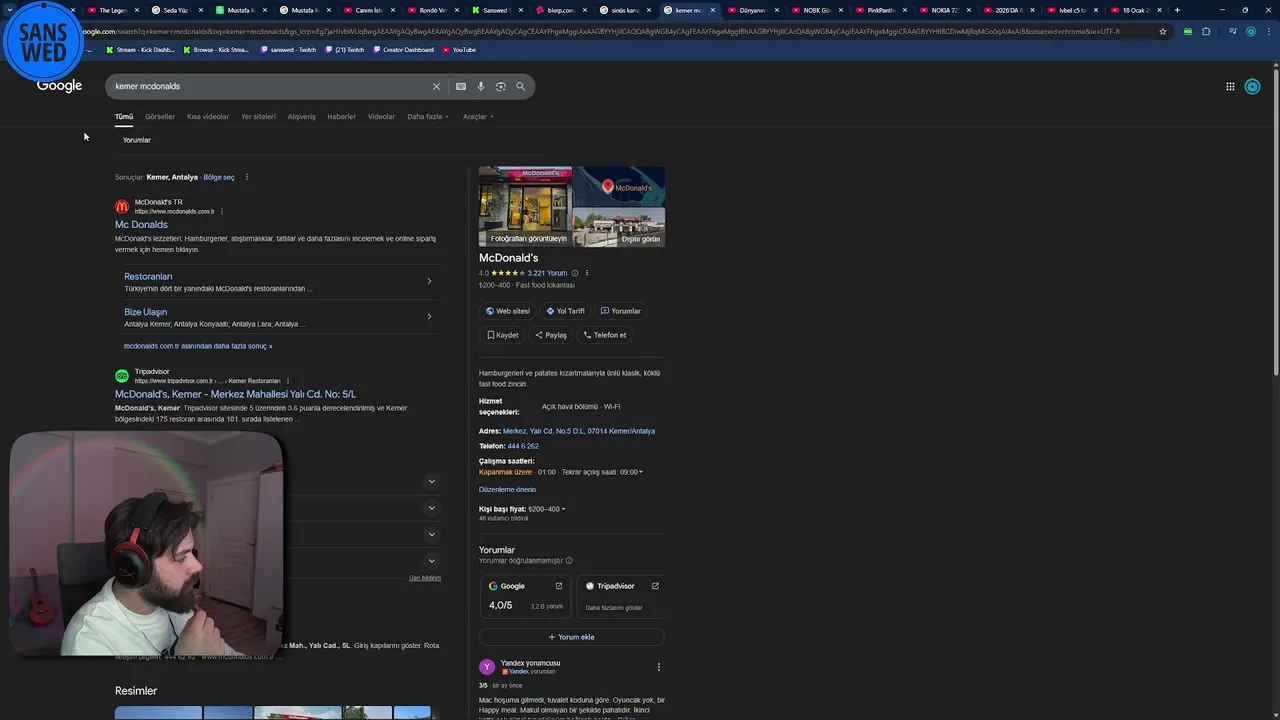Switch to the Haberler tab
The width and height of the screenshot is (1280, 720).
(341, 117)
